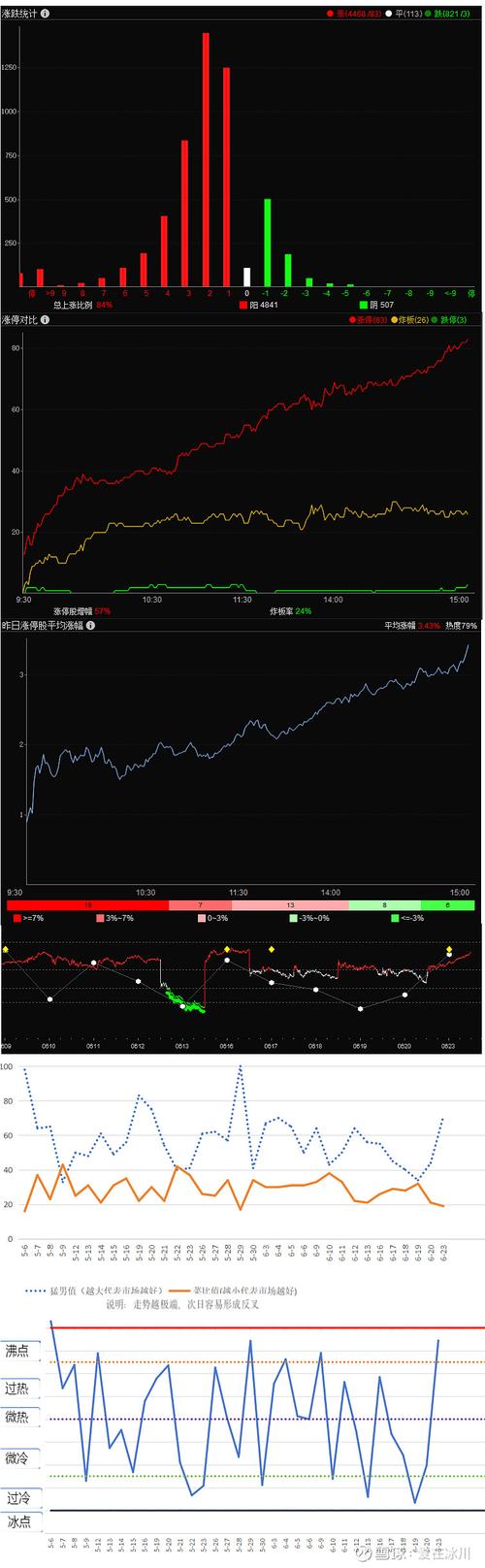
Task: Click the green distribution segment labeled 6
Action: (x=447, y=904)
